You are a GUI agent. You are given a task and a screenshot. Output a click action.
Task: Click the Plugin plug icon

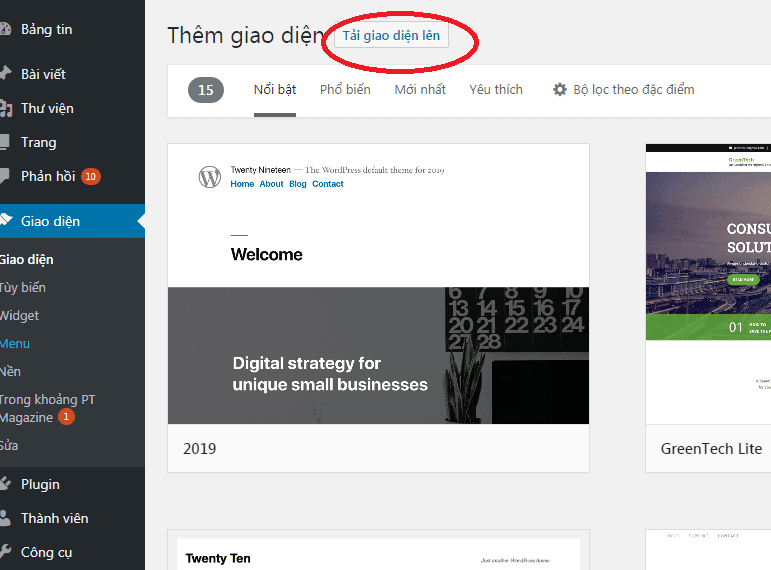coord(5,483)
